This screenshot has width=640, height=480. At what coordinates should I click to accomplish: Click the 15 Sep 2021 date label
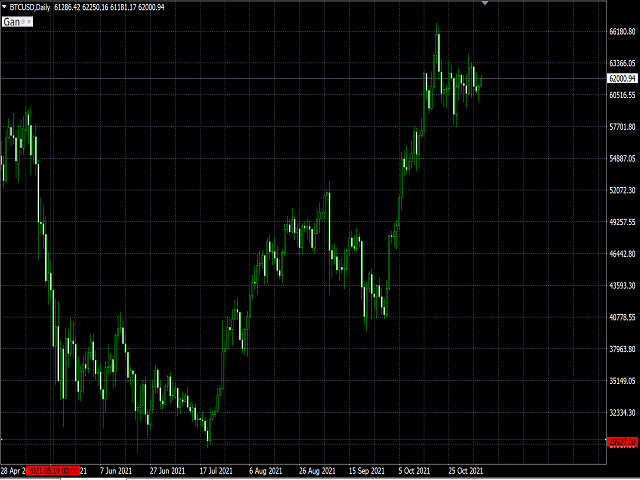click(367, 471)
